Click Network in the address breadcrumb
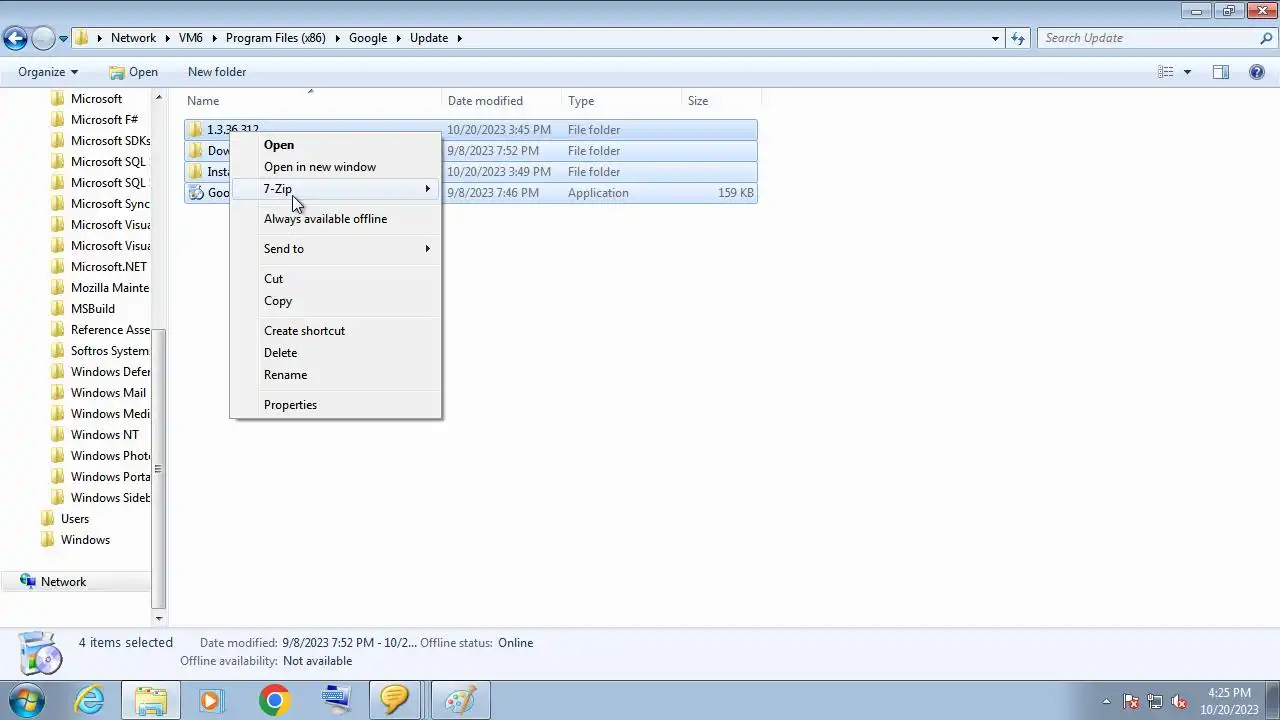This screenshot has height=720, width=1280. [133, 38]
